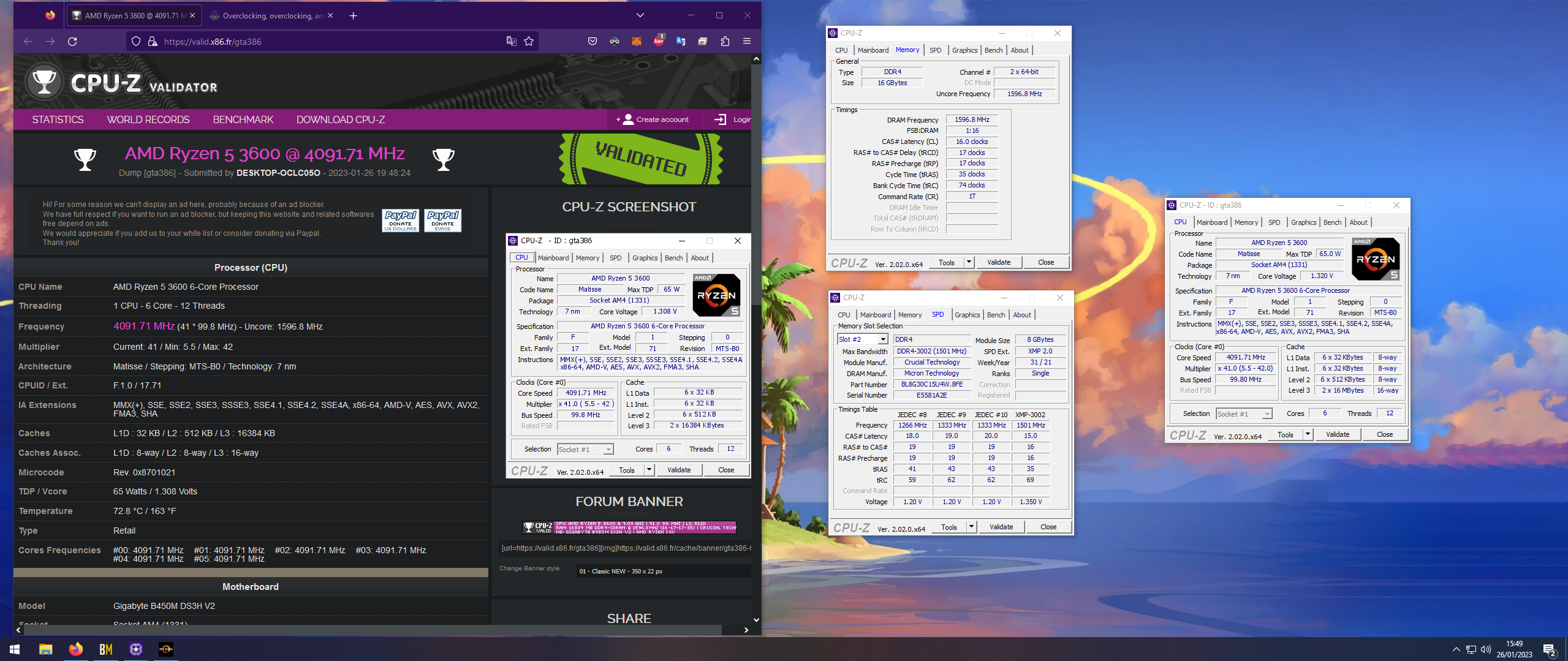Select the forum banner BBCode field

(626, 548)
